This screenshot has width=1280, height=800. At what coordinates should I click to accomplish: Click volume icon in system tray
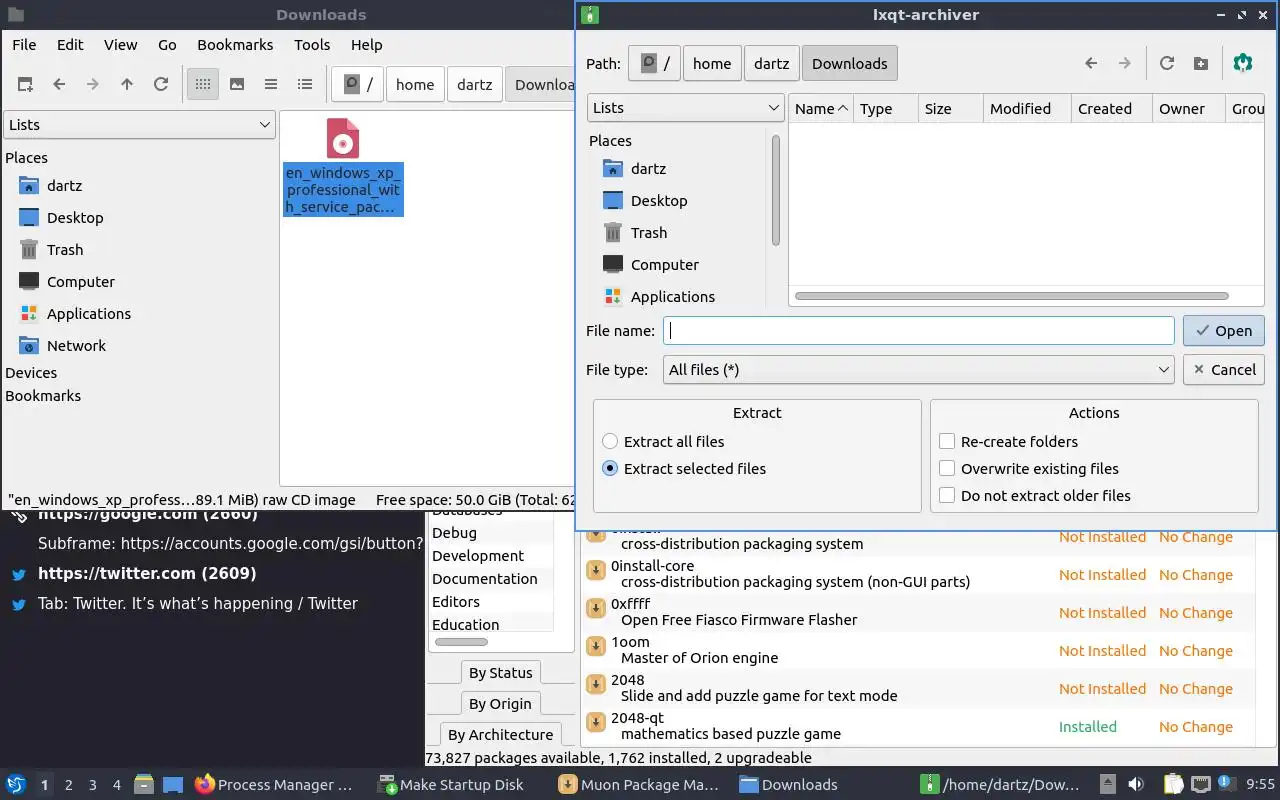click(x=1136, y=785)
